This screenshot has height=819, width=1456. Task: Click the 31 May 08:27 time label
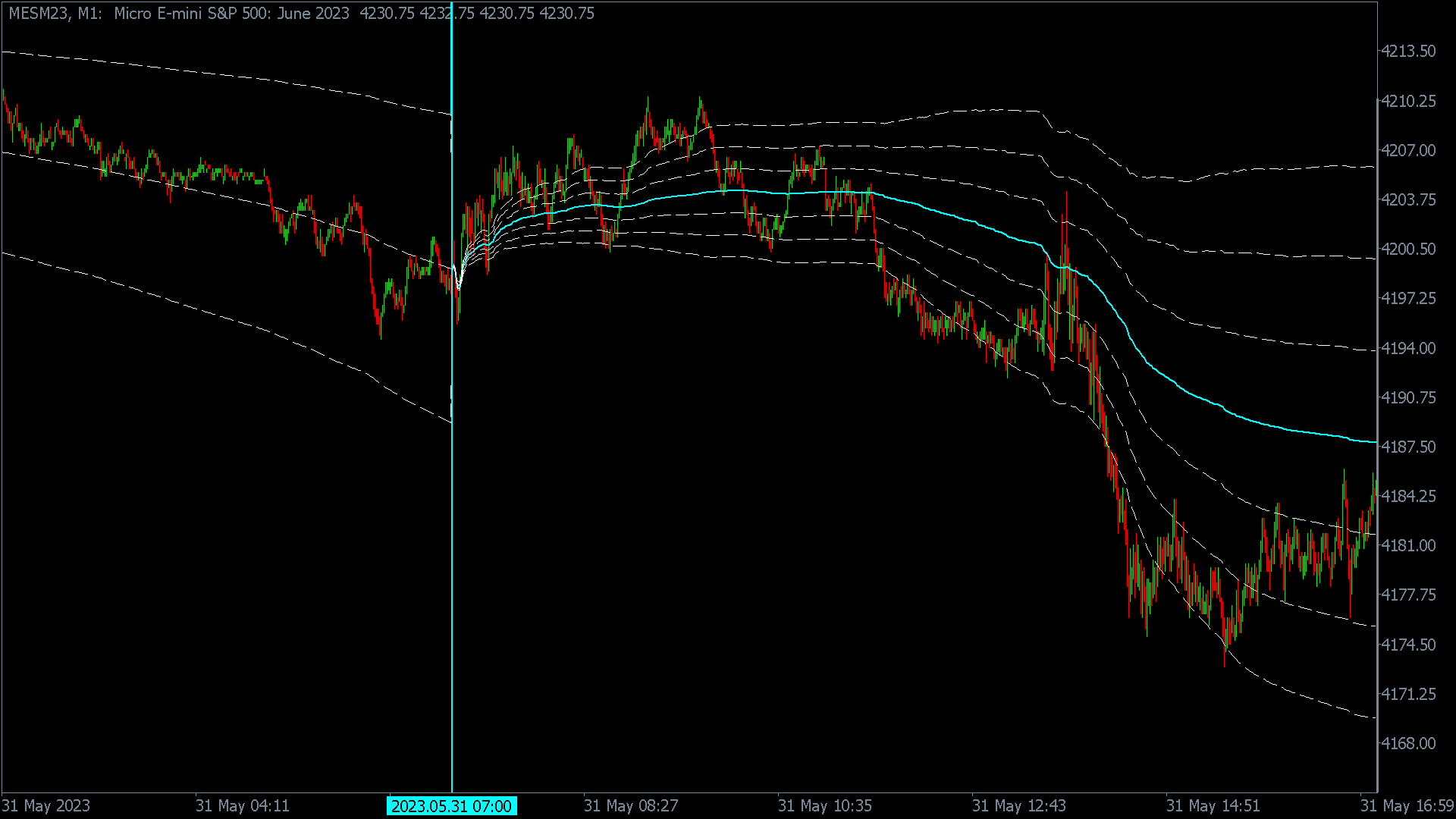[x=631, y=806]
